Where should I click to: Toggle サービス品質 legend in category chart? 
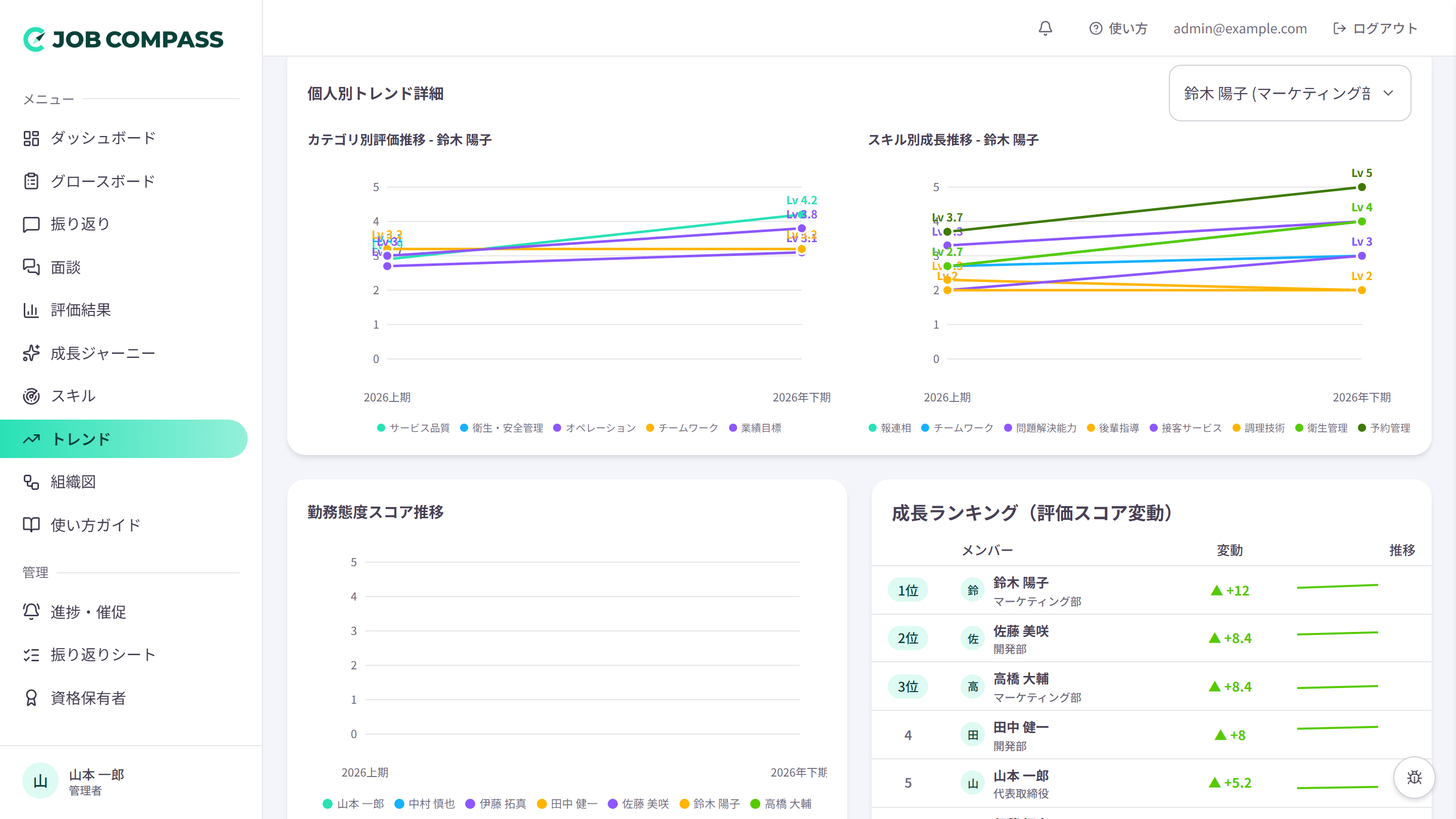(413, 428)
